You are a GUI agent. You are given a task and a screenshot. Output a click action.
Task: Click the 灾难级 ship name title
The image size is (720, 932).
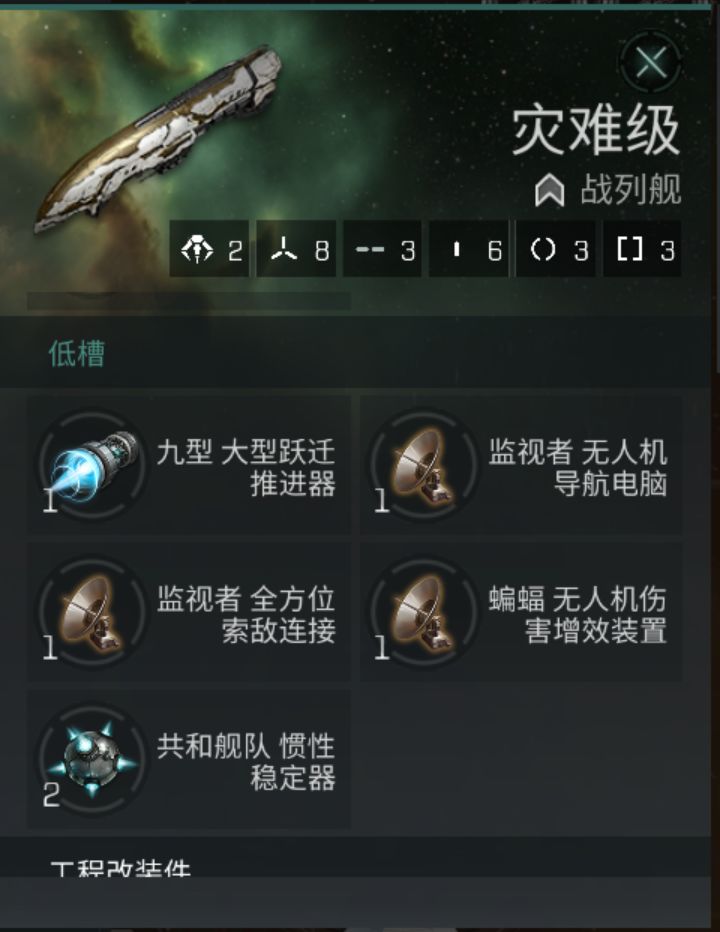(596, 130)
